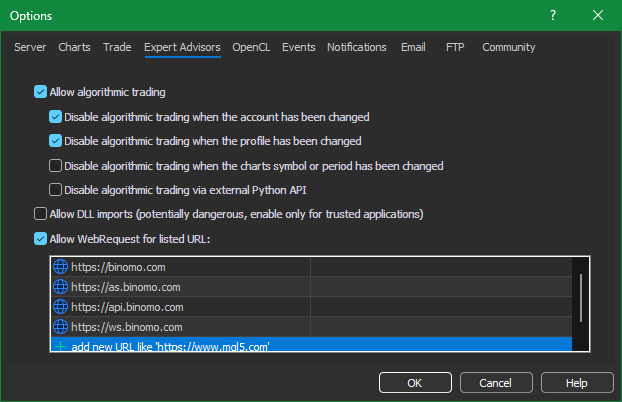The height and width of the screenshot is (402, 622).
Task: Check disable trading via external Python API
Action: 55,190
